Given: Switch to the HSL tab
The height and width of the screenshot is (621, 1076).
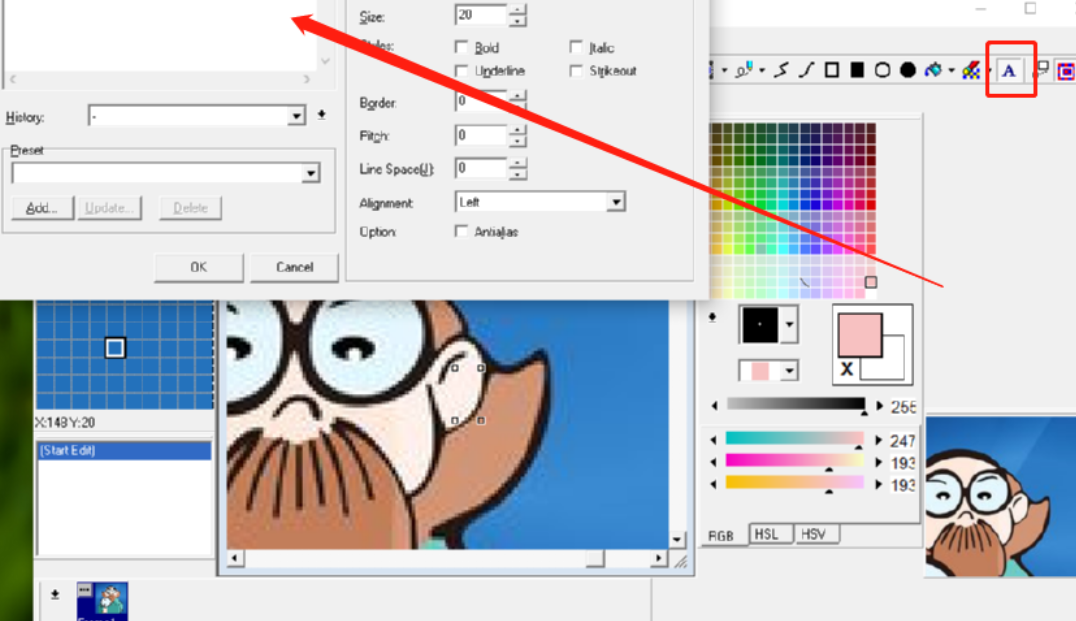Looking at the screenshot, I should pos(767,535).
